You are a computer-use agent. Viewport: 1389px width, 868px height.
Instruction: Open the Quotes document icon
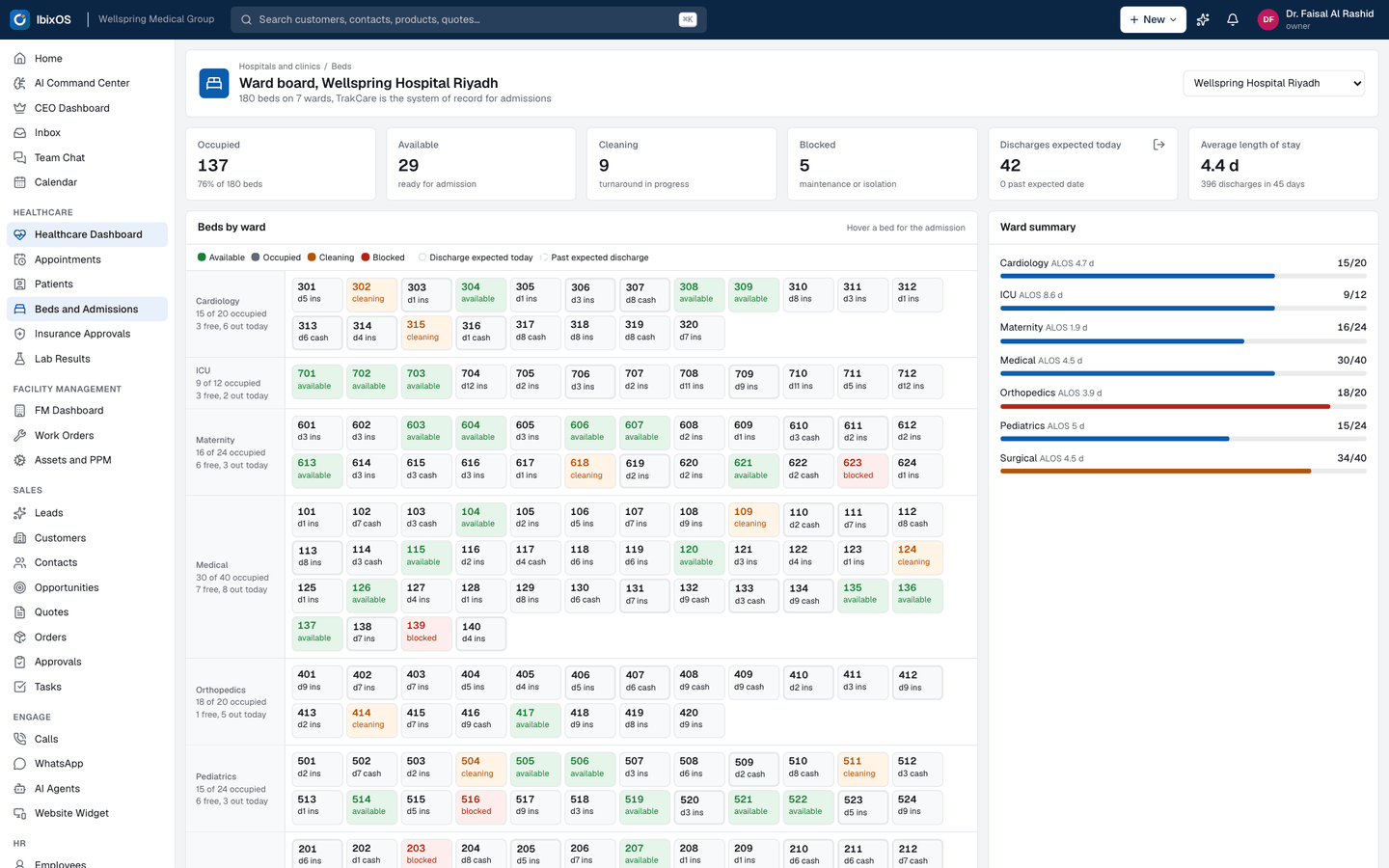click(x=19, y=612)
